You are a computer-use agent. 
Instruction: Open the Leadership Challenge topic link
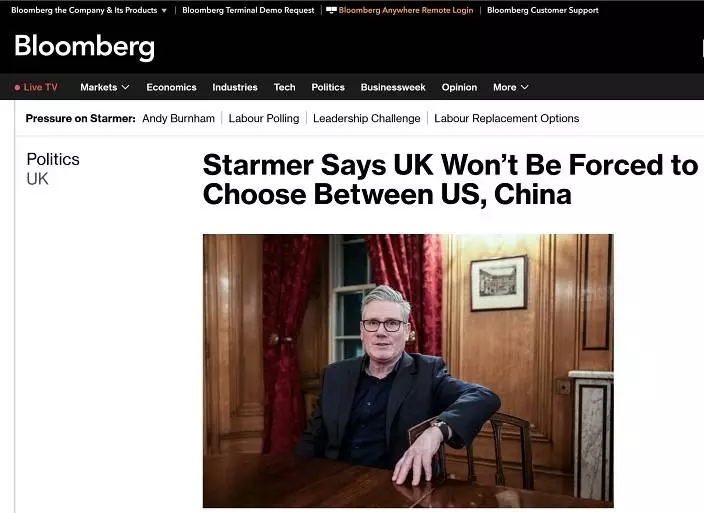point(367,118)
